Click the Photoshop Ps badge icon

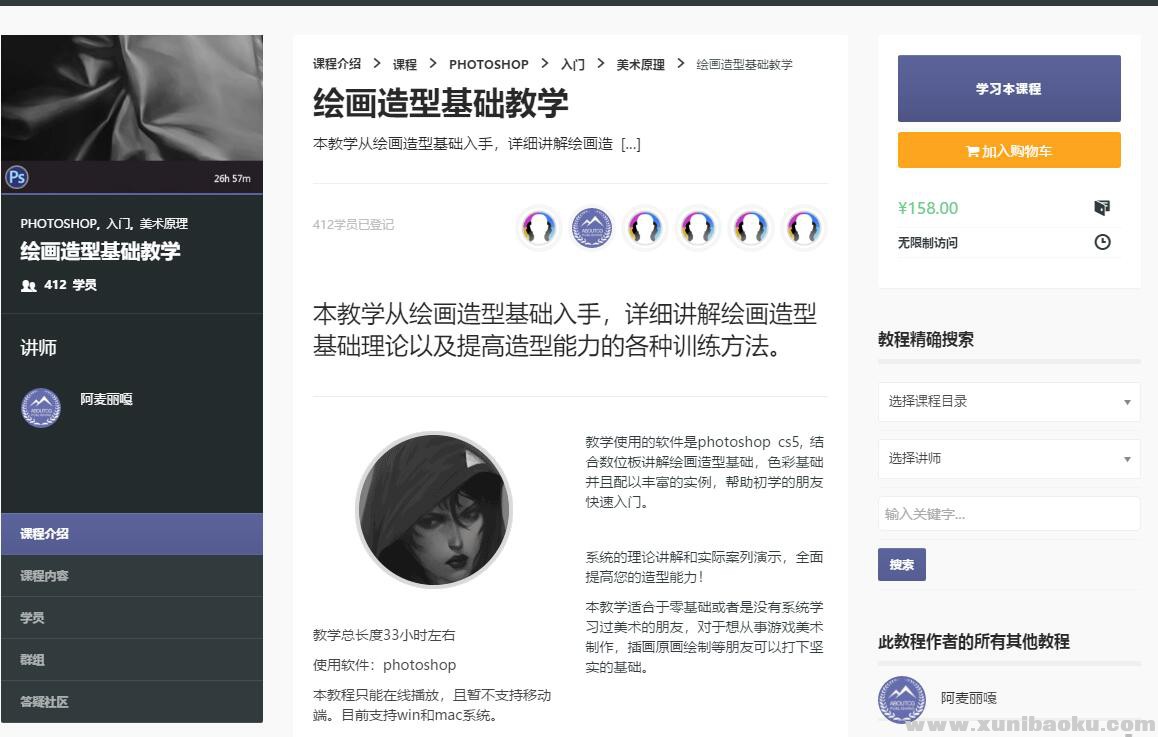pyautogui.click(x=16, y=178)
